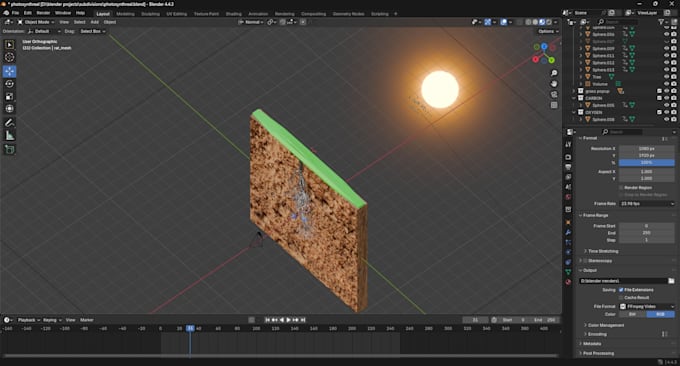
Task: Open the Orientation Default dropdown
Action: coord(43,31)
